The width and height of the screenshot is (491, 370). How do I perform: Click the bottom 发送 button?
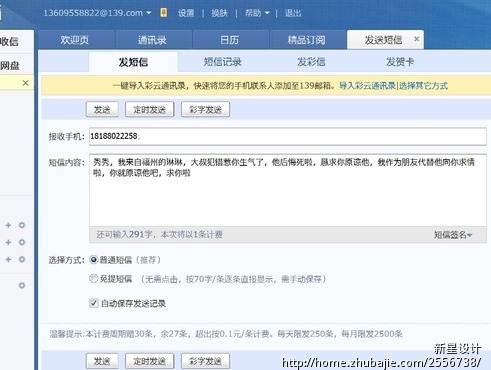tap(102, 361)
